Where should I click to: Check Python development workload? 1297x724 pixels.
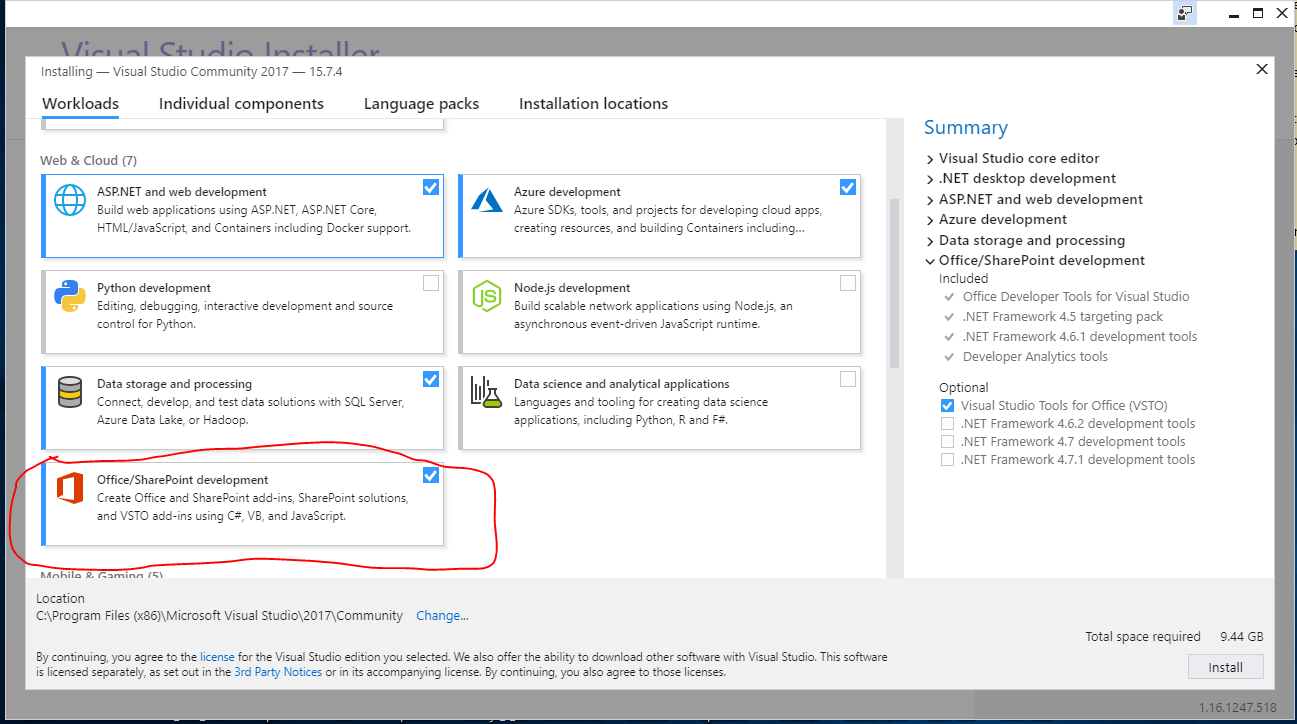[x=431, y=283]
